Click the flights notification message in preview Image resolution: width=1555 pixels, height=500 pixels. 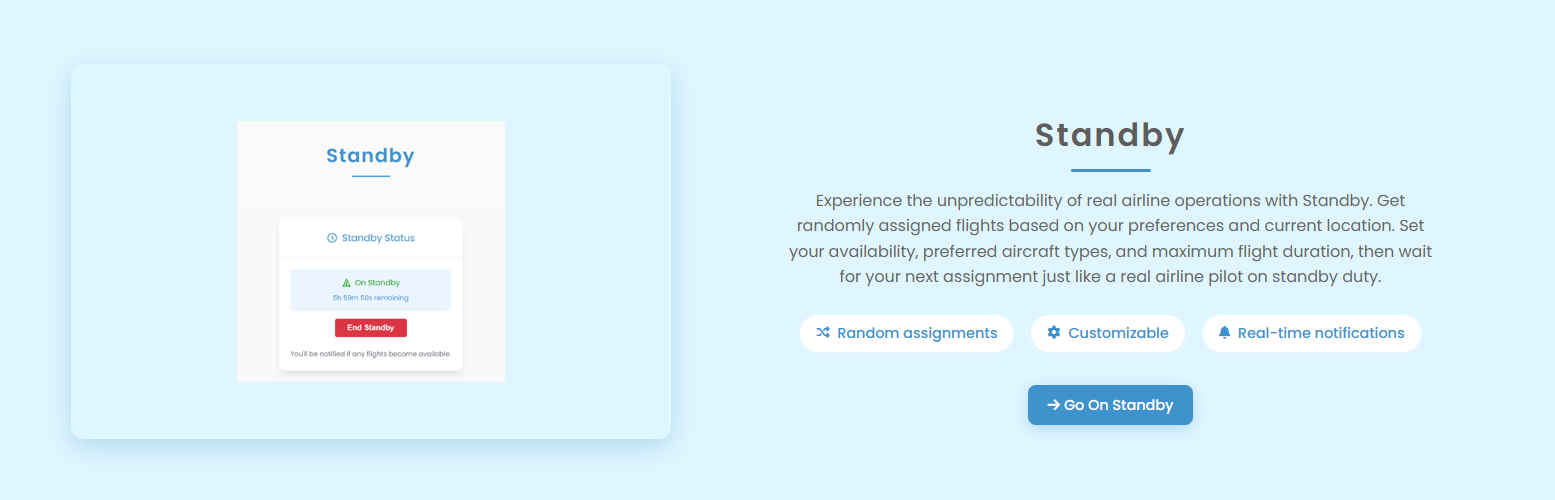coord(370,354)
